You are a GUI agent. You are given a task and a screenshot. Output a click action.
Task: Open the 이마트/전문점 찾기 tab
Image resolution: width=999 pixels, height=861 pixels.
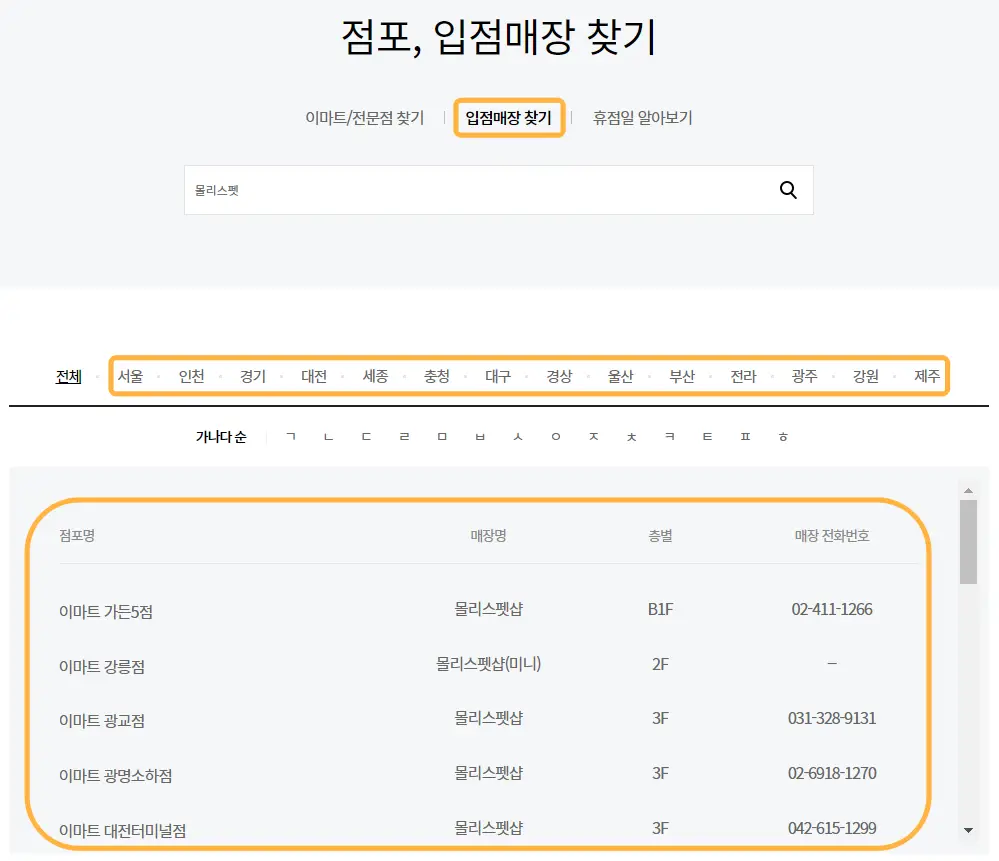(365, 117)
